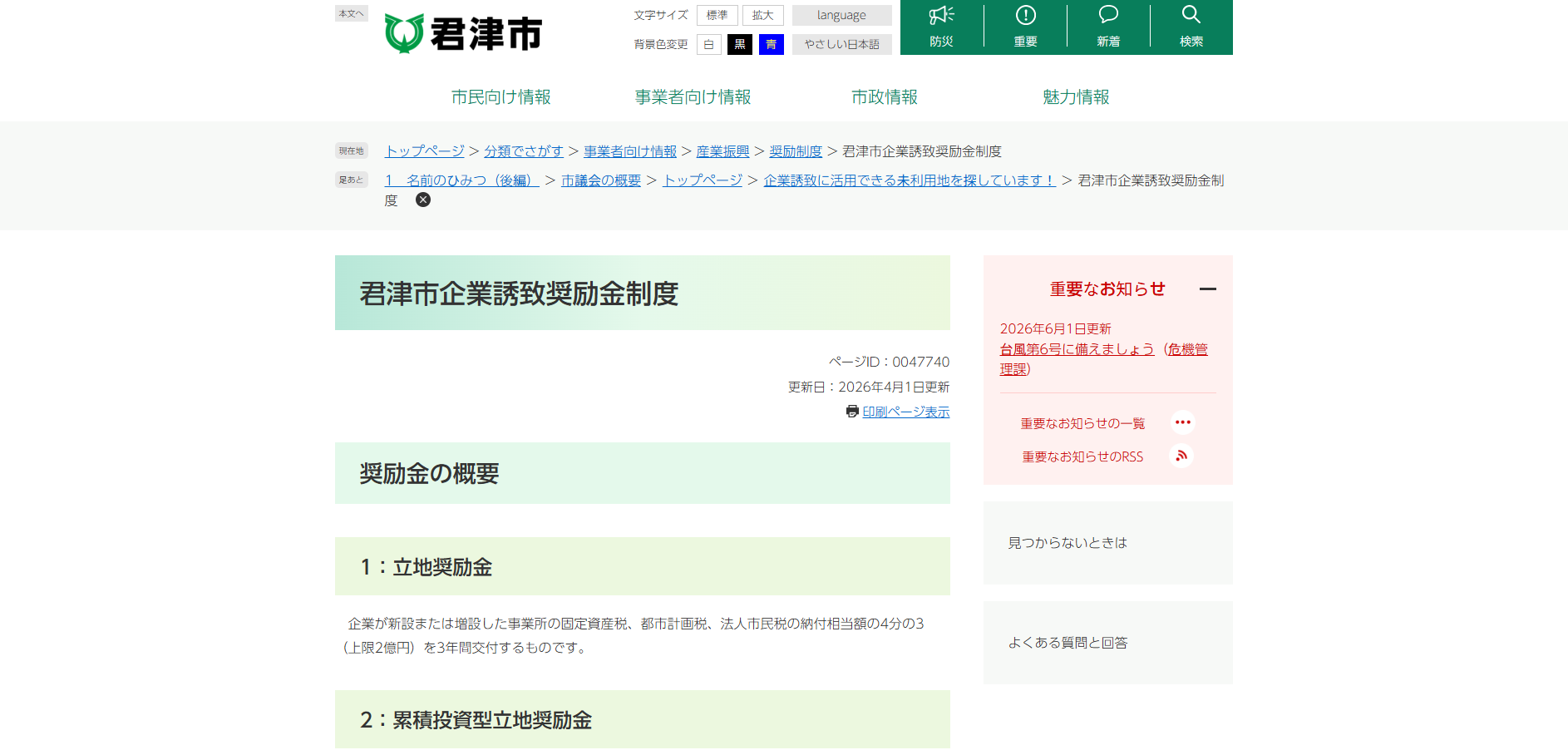The height and width of the screenshot is (750, 1568).
Task: Switch to やさしい日本語
Action: click(841, 44)
